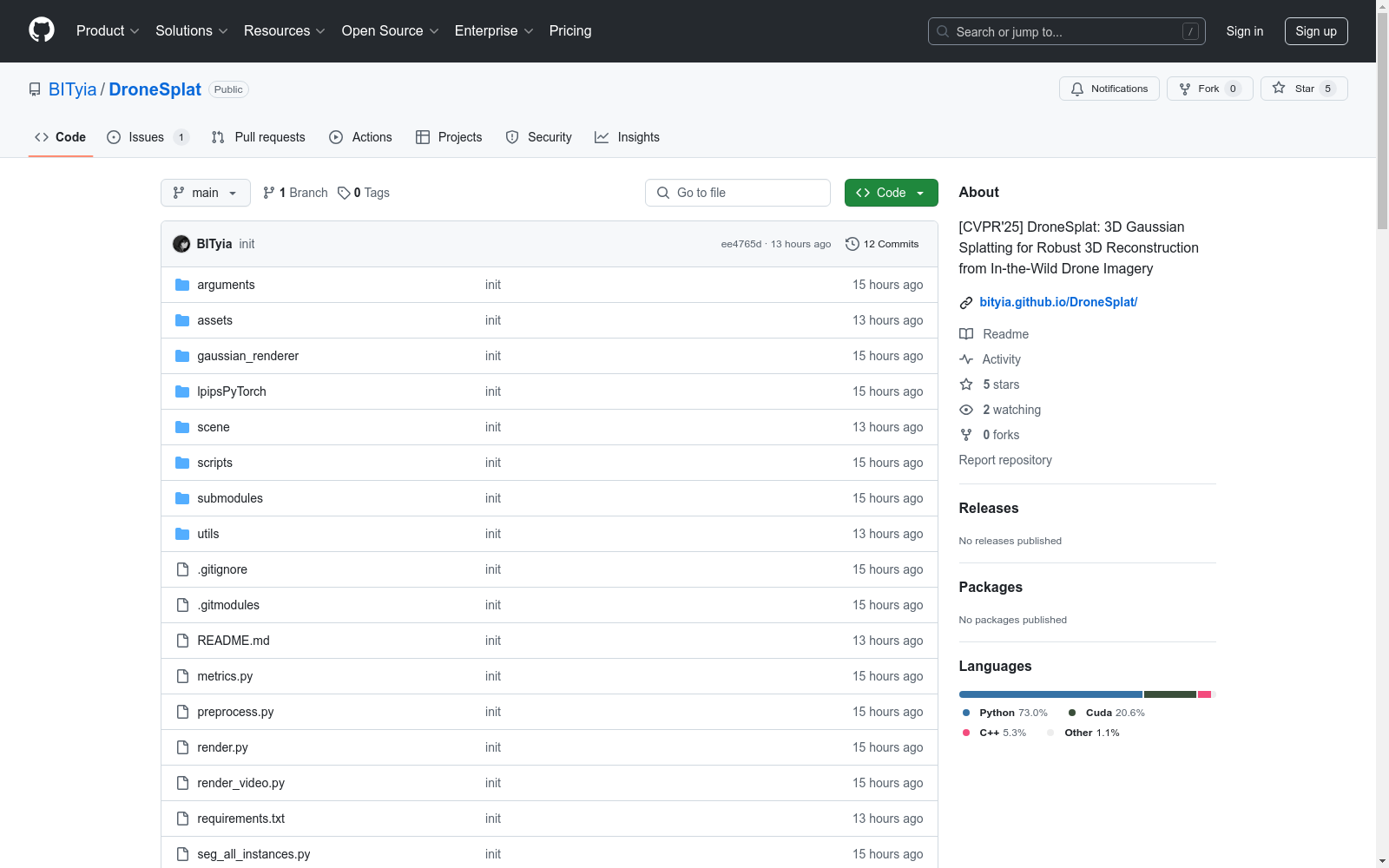
Task: Open bityia.github.io/DroneSplat/ project link
Action: tap(1058, 302)
